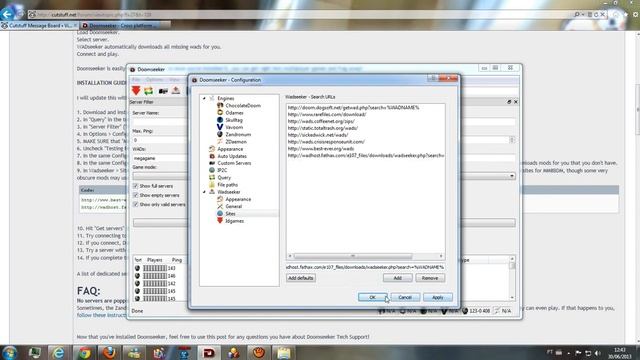The height and width of the screenshot is (360, 640).
Task: Click Add defaults button
Action: (301, 278)
